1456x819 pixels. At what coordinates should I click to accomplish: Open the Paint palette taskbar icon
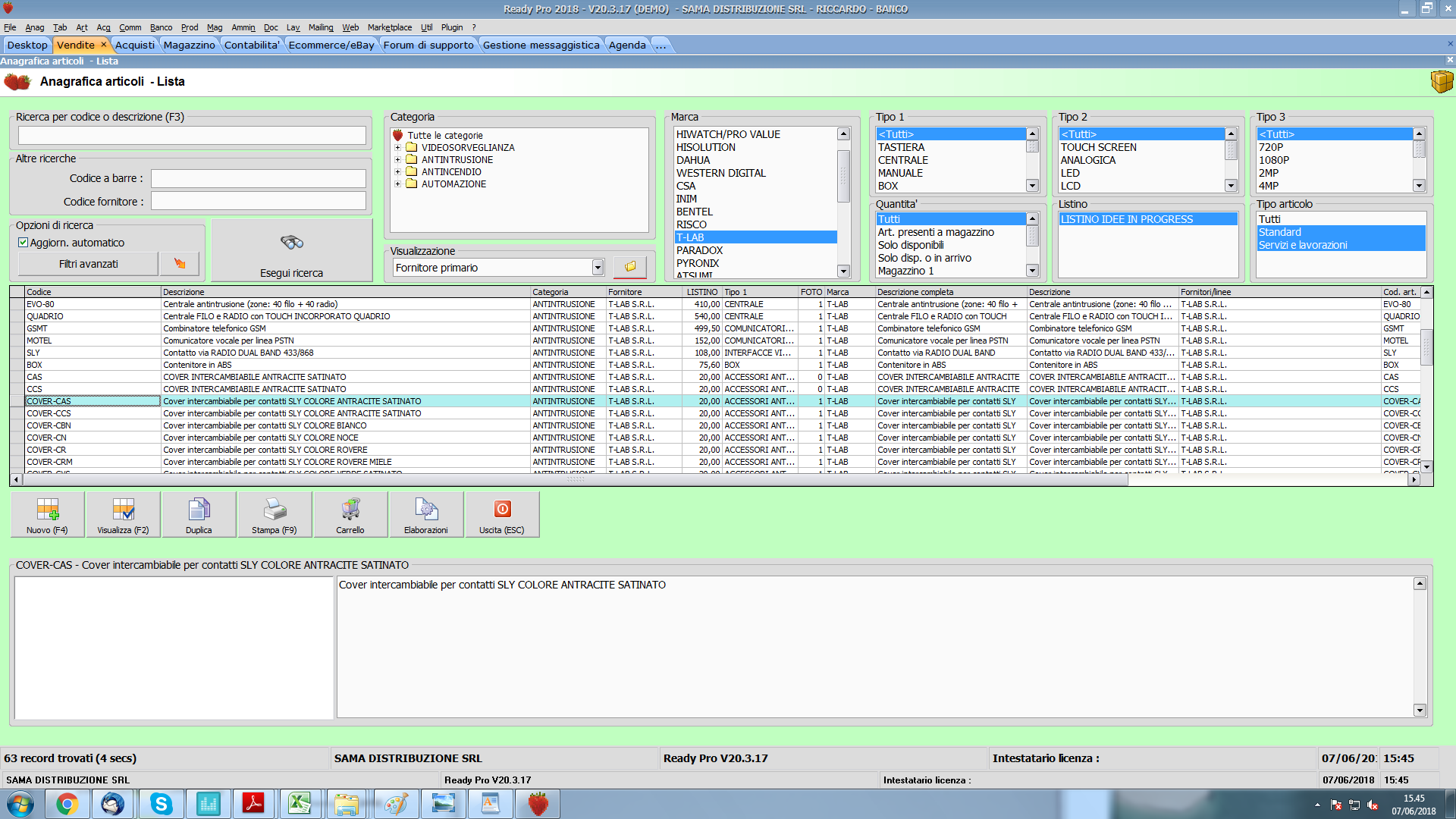pyautogui.click(x=395, y=804)
